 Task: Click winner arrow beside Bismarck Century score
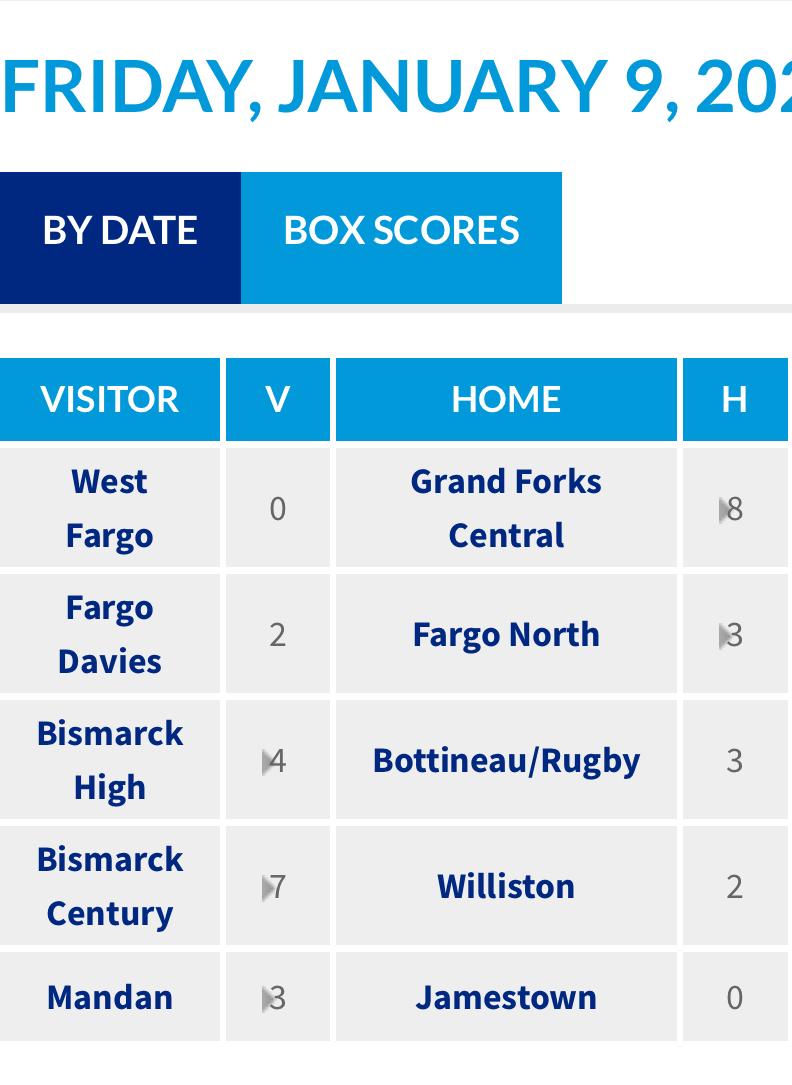coord(267,888)
